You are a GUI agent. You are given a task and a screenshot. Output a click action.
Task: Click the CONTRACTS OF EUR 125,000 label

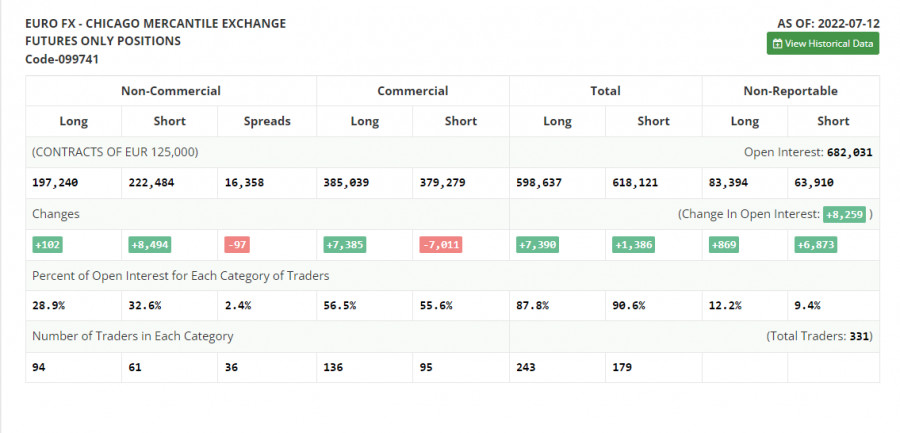tap(115, 152)
